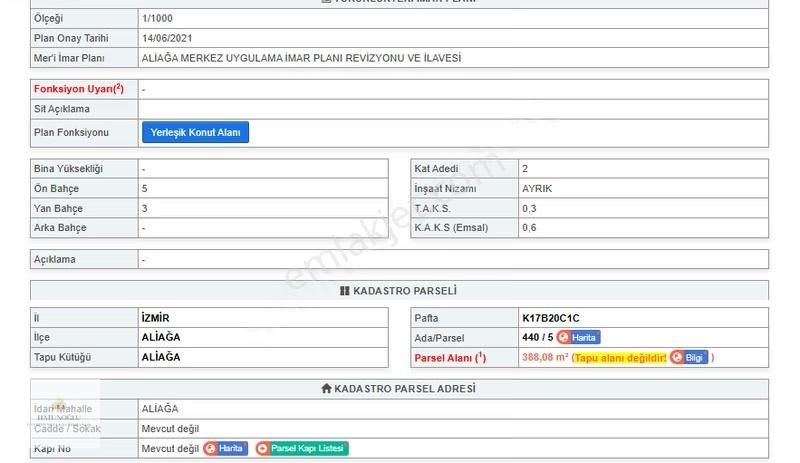
Task: Open the Parsel Kapı Listesi
Action: 302,449
